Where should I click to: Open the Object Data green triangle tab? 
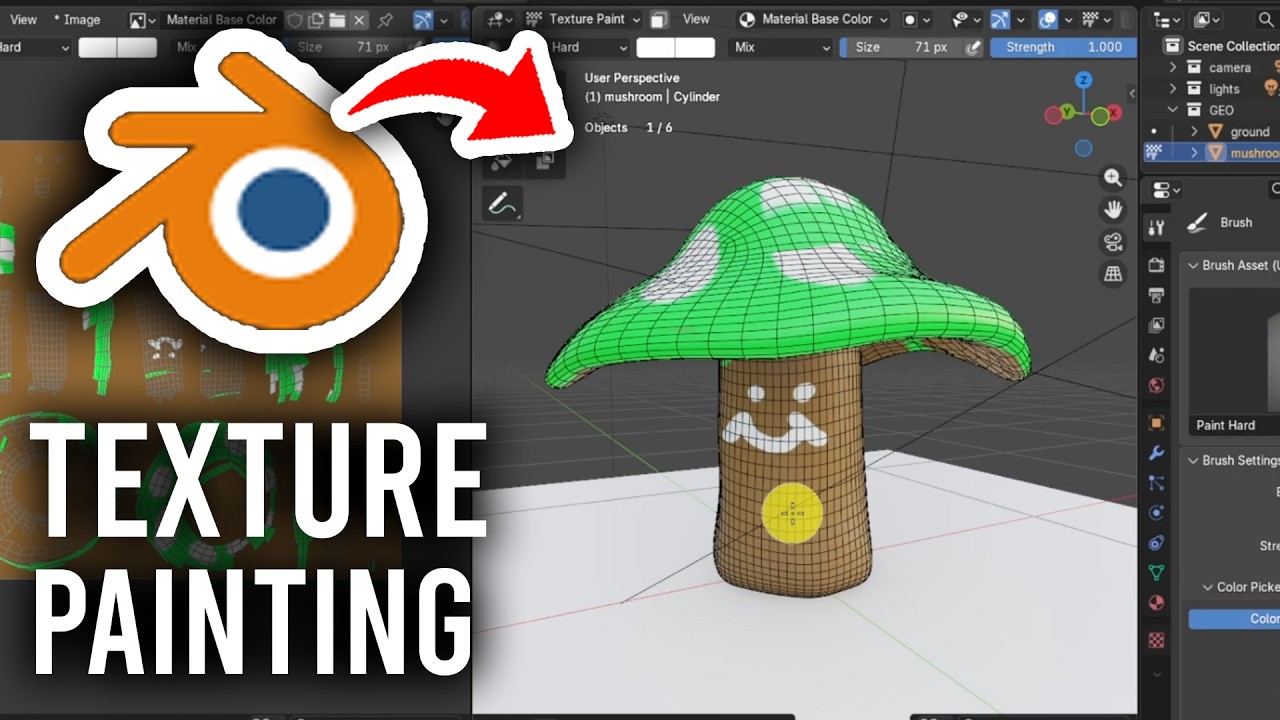1156,573
